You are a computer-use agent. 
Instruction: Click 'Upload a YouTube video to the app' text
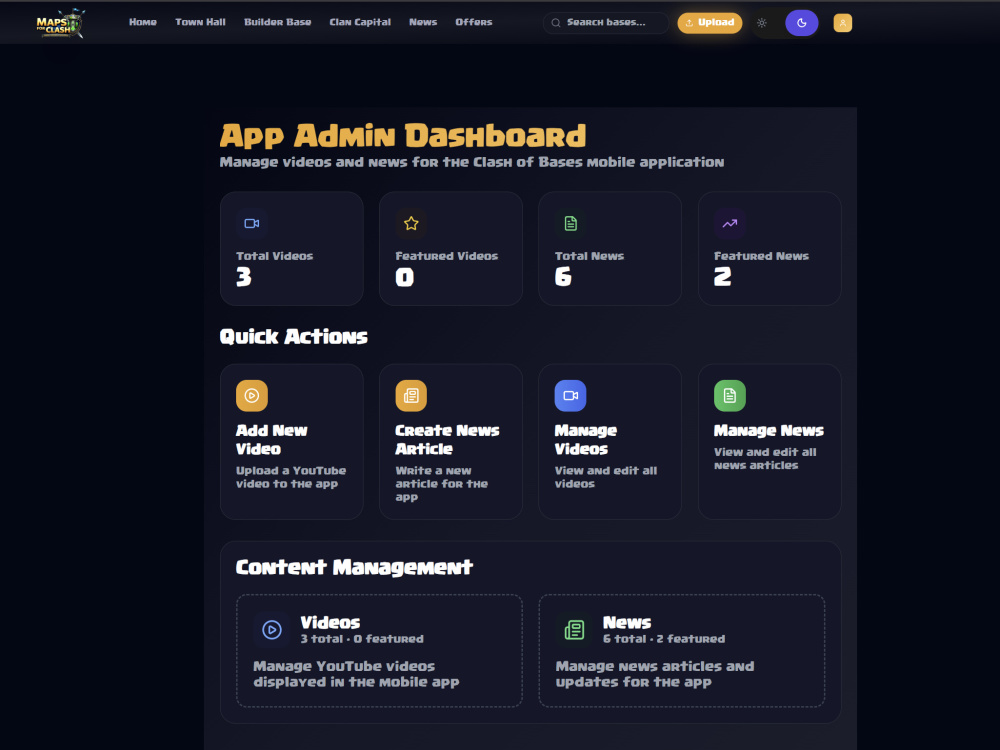point(291,477)
